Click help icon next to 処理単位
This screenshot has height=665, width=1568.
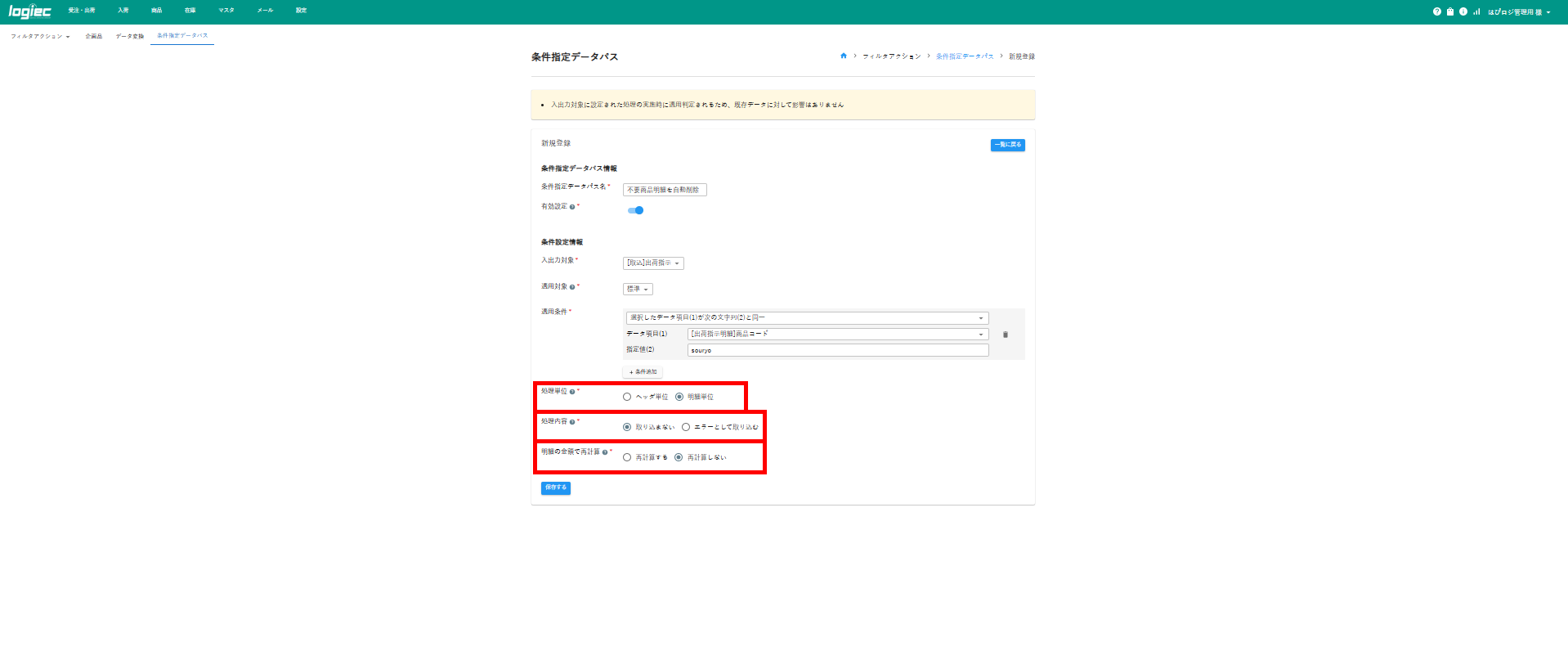click(x=571, y=392)
